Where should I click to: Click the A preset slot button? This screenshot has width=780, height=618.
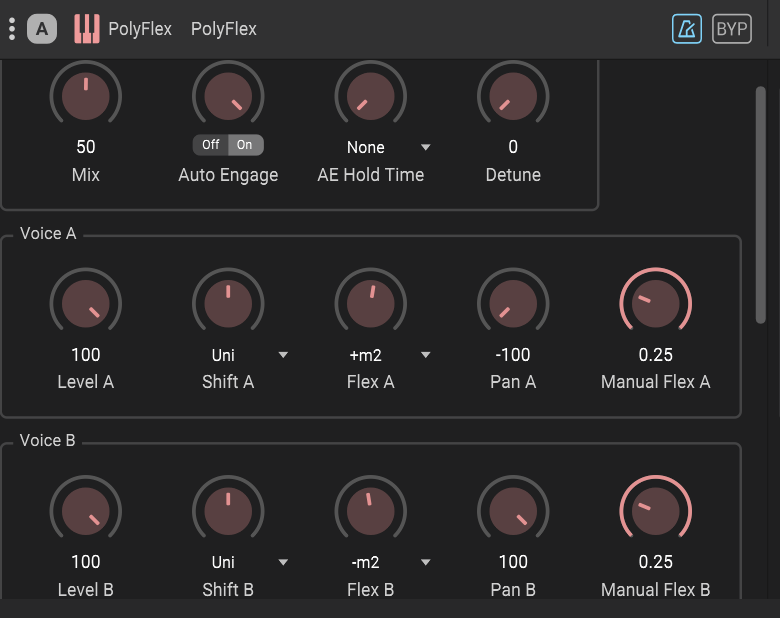[42, 29]
